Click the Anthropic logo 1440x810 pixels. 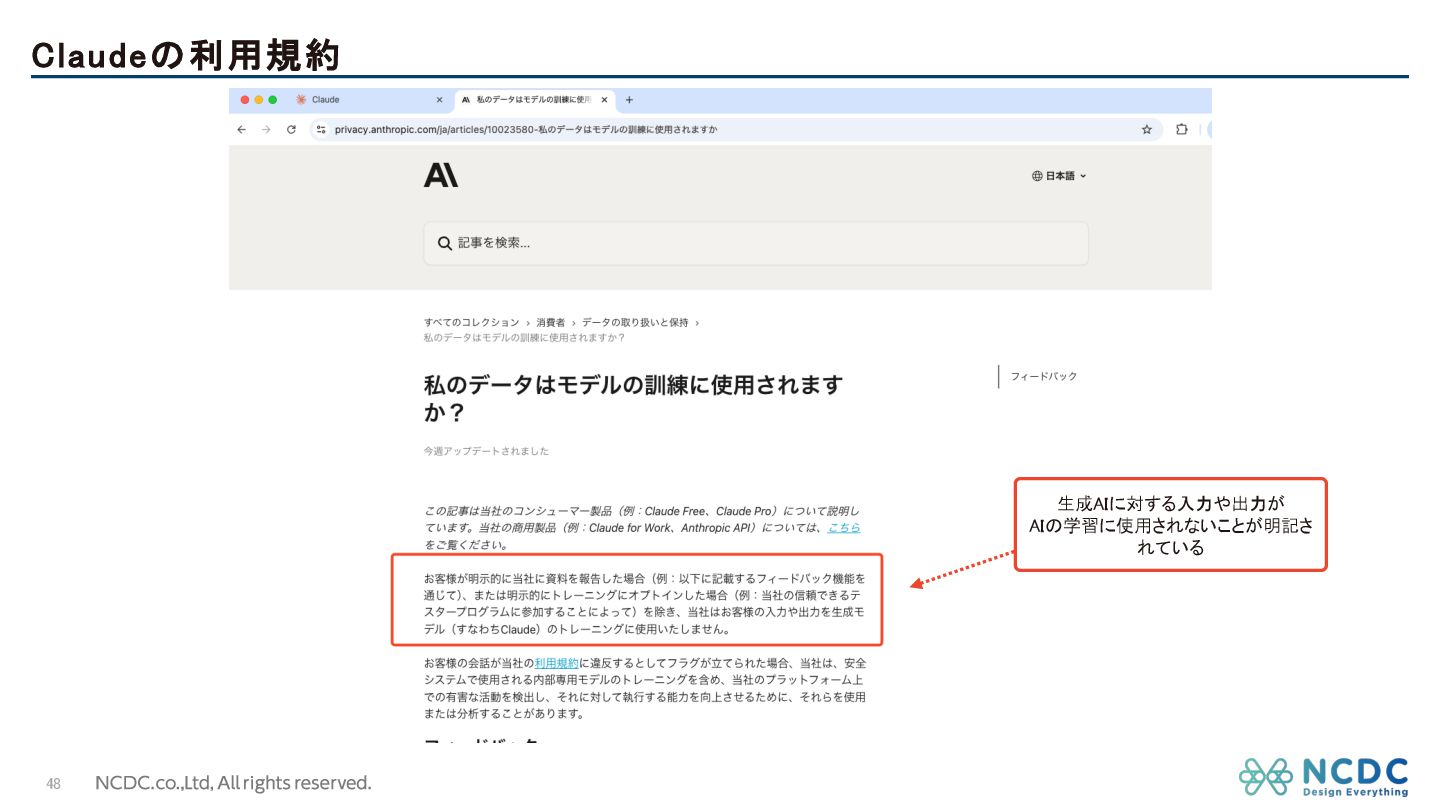click(x=441, y=175)
